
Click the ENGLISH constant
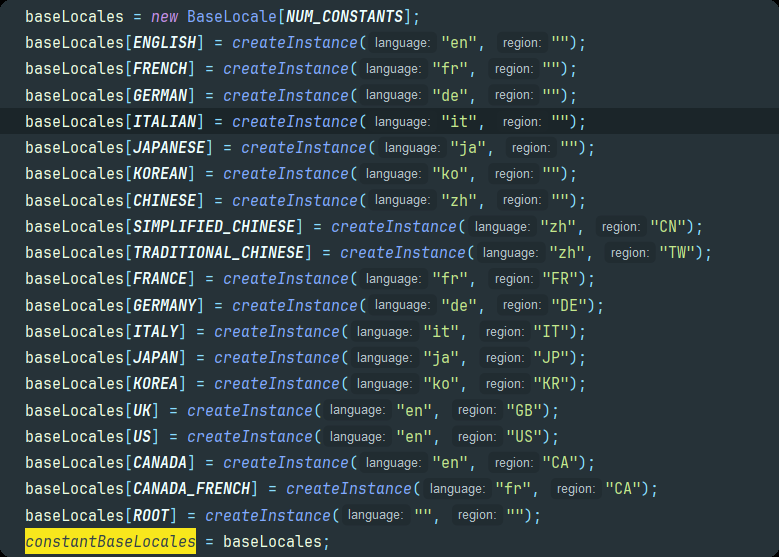point(165,43)
